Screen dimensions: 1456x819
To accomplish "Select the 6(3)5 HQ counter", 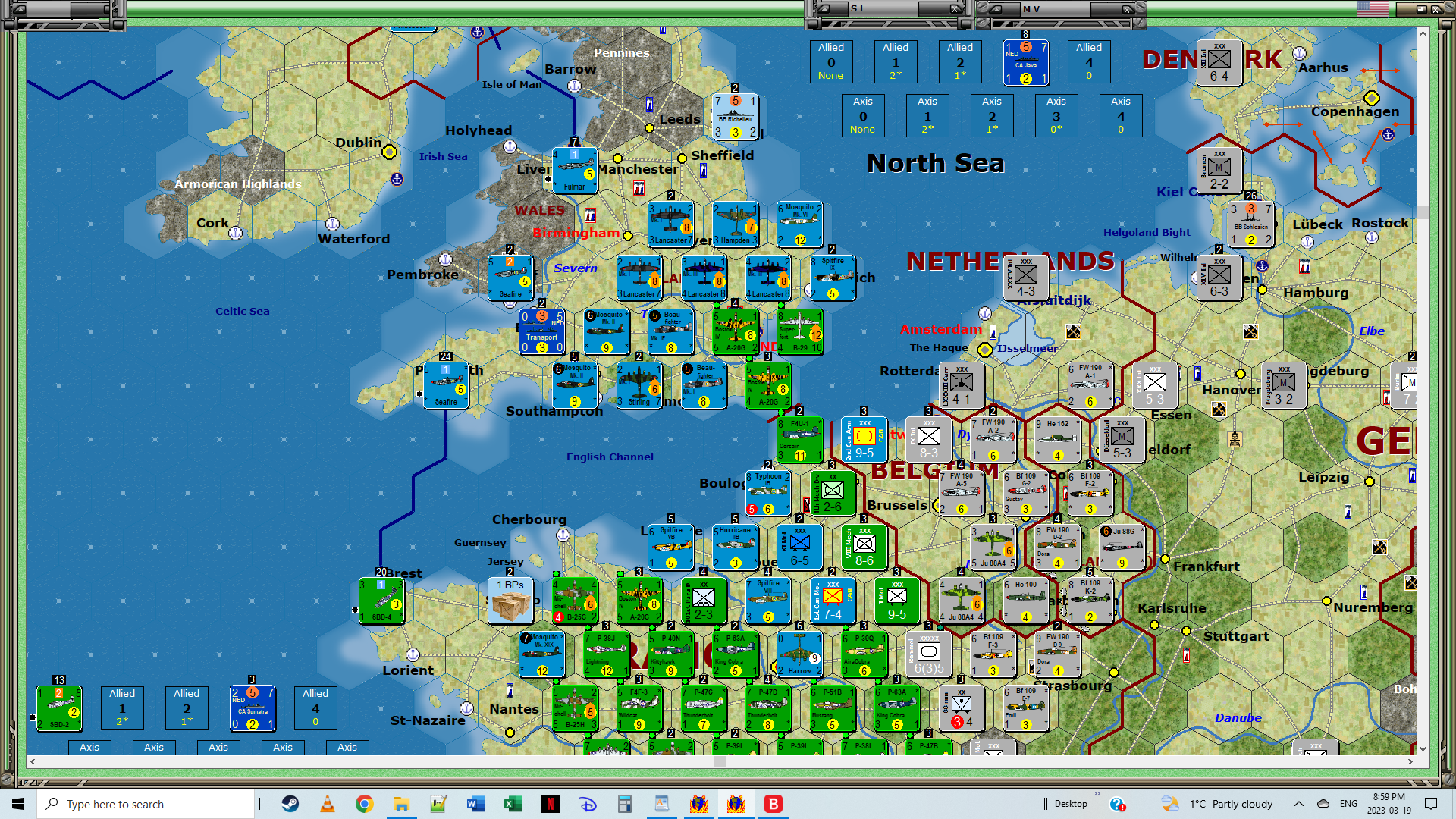I will [929, 654].
